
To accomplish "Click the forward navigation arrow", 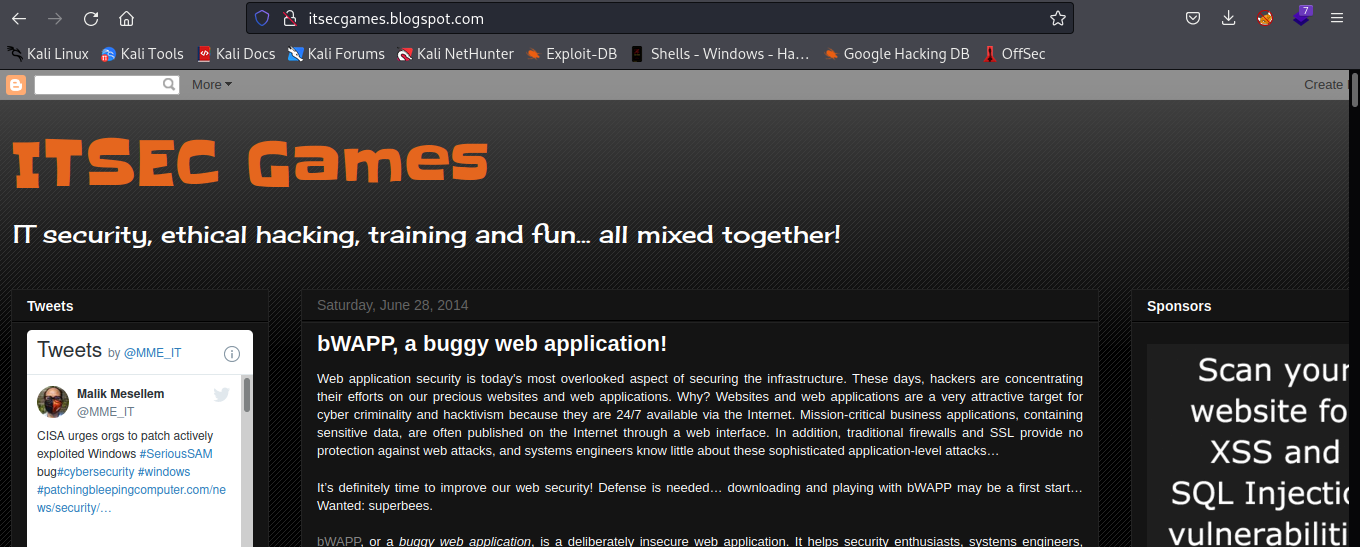I will [55, 18].
